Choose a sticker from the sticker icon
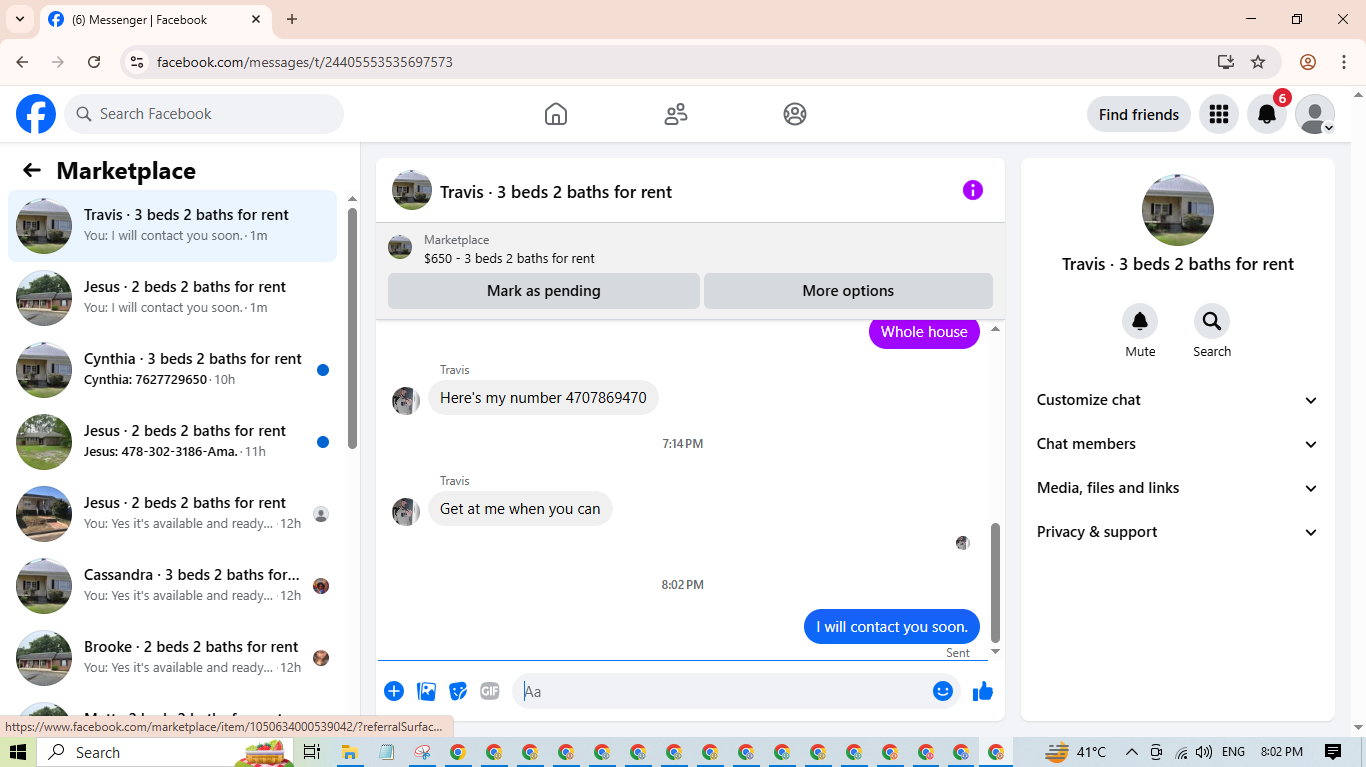Screen dimensions: 1366x767 (458, 691)
